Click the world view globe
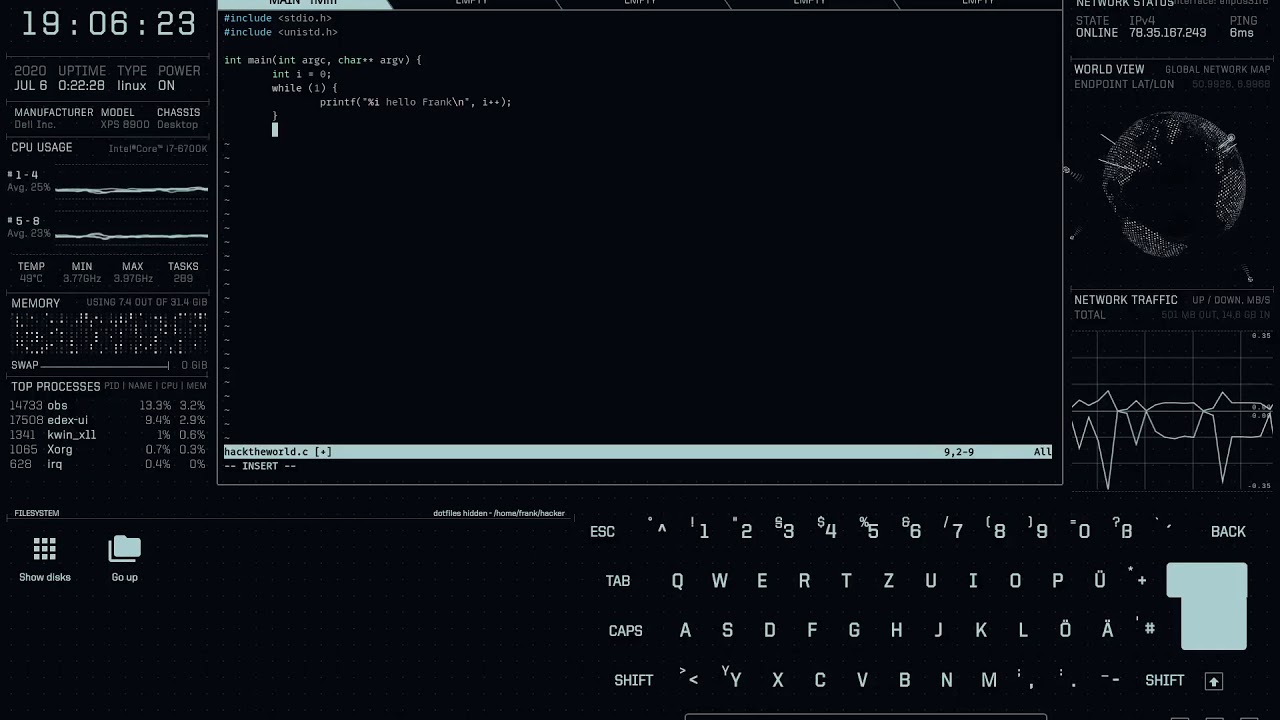This screenshot has height=720, width=1280. click(1173, 184)
